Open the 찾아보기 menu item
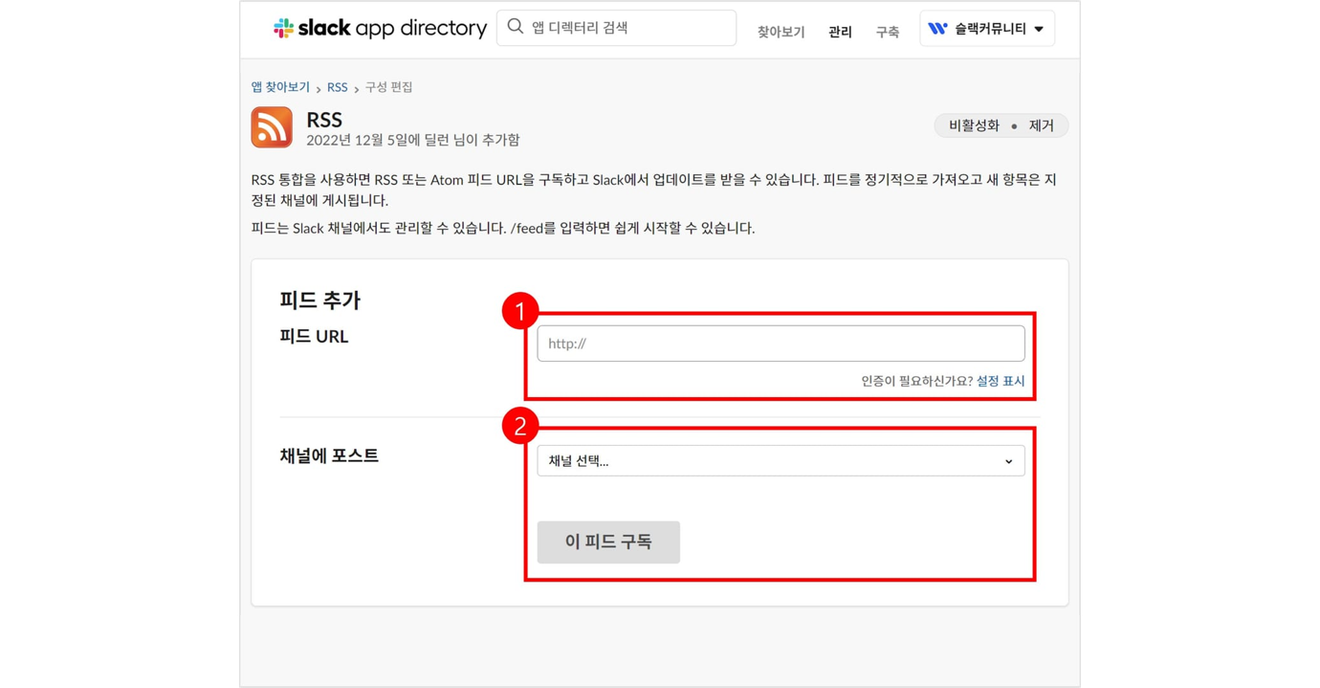The width and height of the screenshot is (1320, 688). (x=781, y=32)
